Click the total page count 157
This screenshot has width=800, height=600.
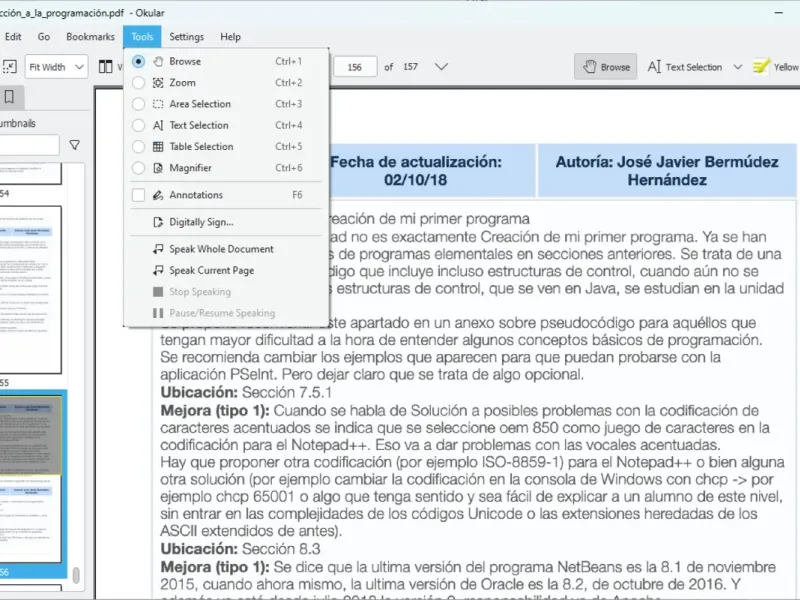410,67
